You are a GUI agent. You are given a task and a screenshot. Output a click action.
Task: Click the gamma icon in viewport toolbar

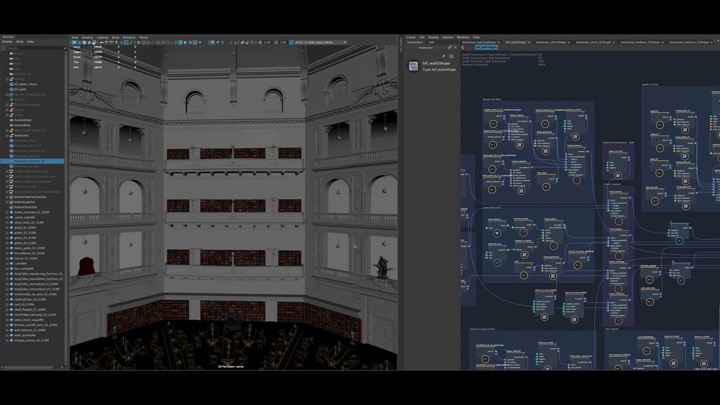(276, 42)
